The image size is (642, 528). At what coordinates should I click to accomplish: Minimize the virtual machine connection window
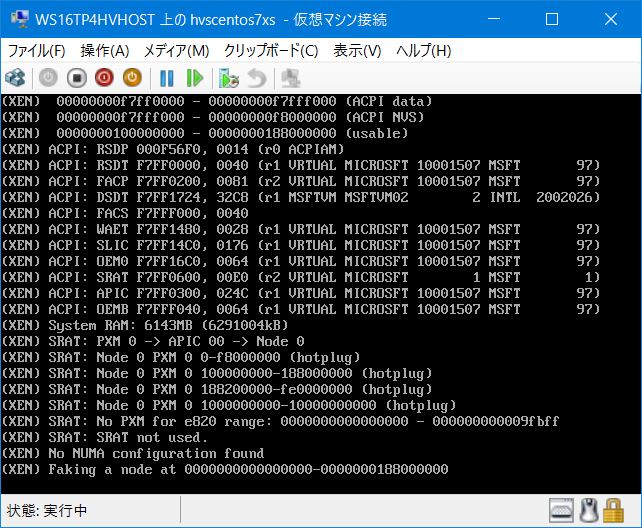tap(494, 19)
